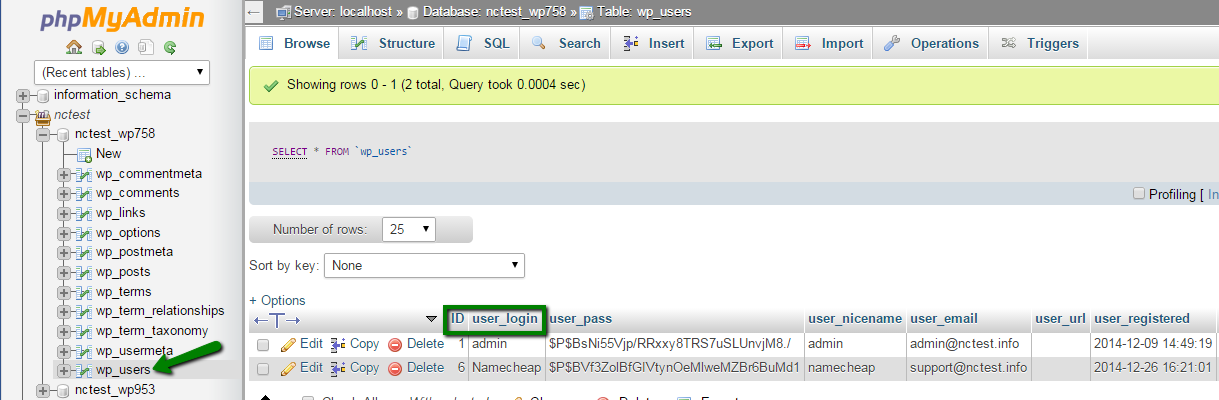Open the Sort by key dropdown
Screen dimensions: 1219x400
427,266
